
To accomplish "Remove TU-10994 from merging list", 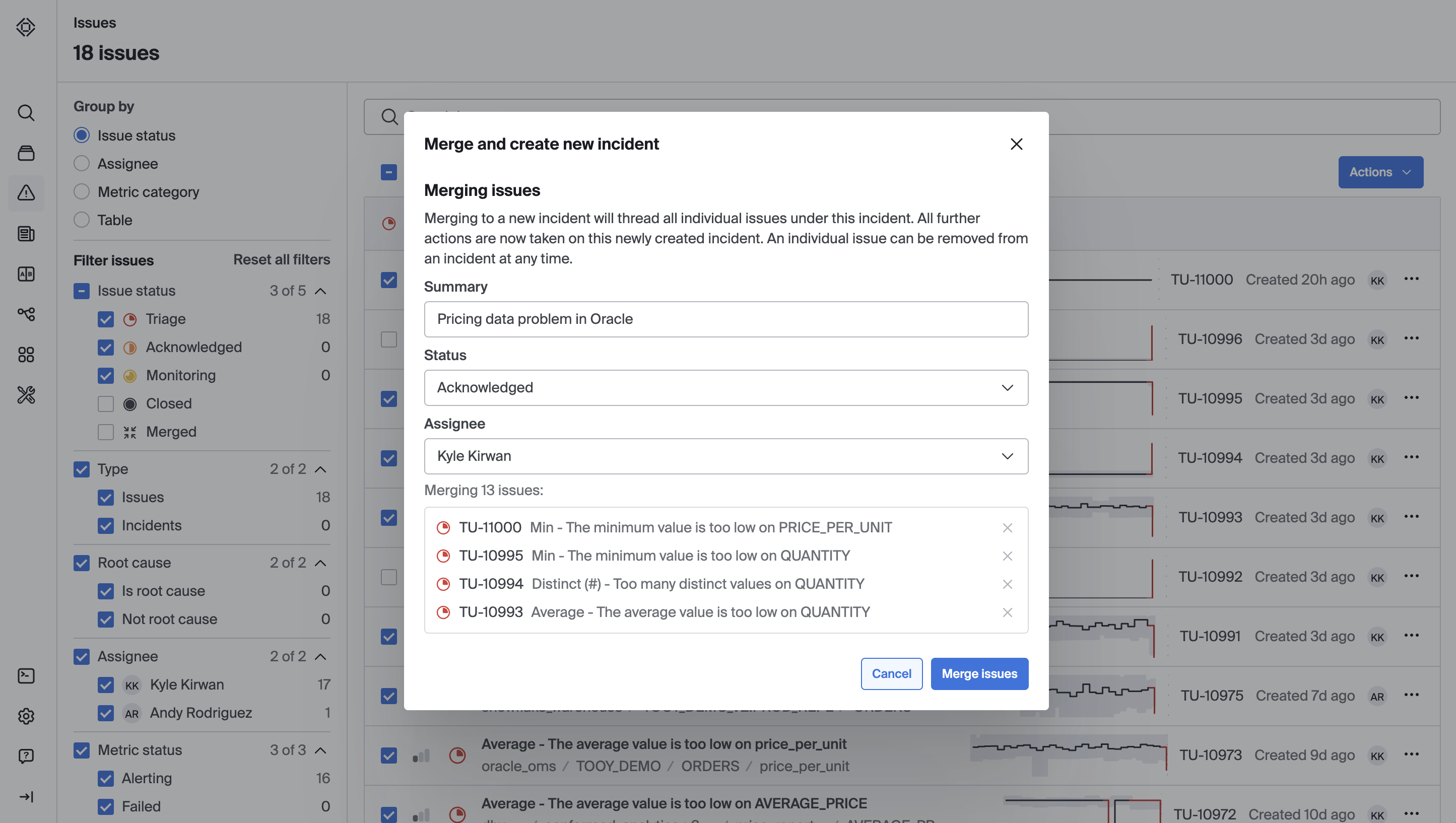I will click(x=1007, y=584).
